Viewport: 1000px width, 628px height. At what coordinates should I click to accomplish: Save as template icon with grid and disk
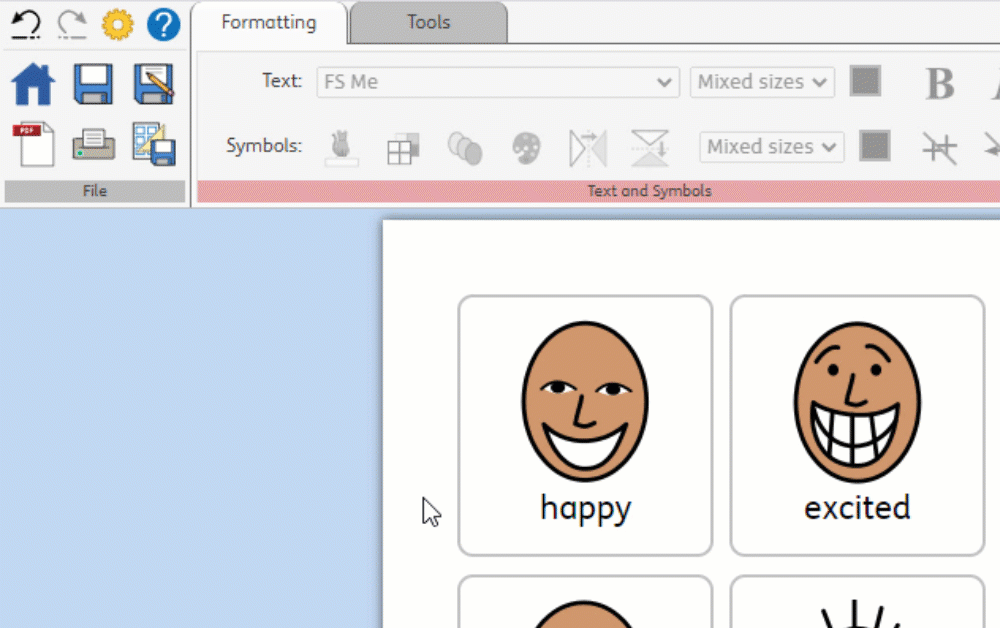point(154,145)
